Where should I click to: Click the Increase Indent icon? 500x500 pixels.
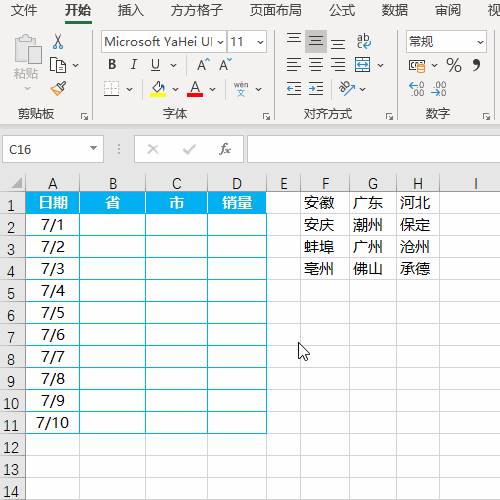pyautogui.click(x=316, y=89)
